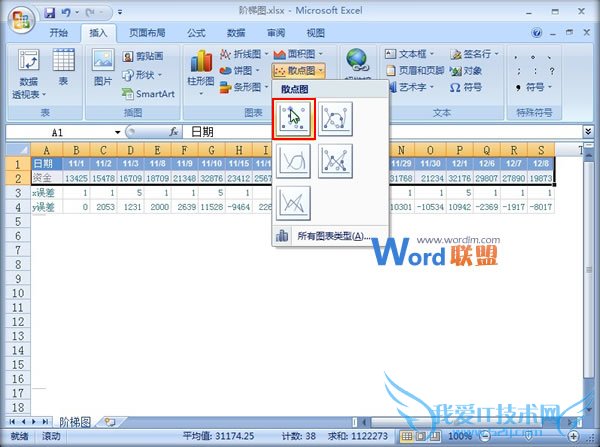
Task: Insert a symbol with the Ω icon
Action: tap(466, 87)
